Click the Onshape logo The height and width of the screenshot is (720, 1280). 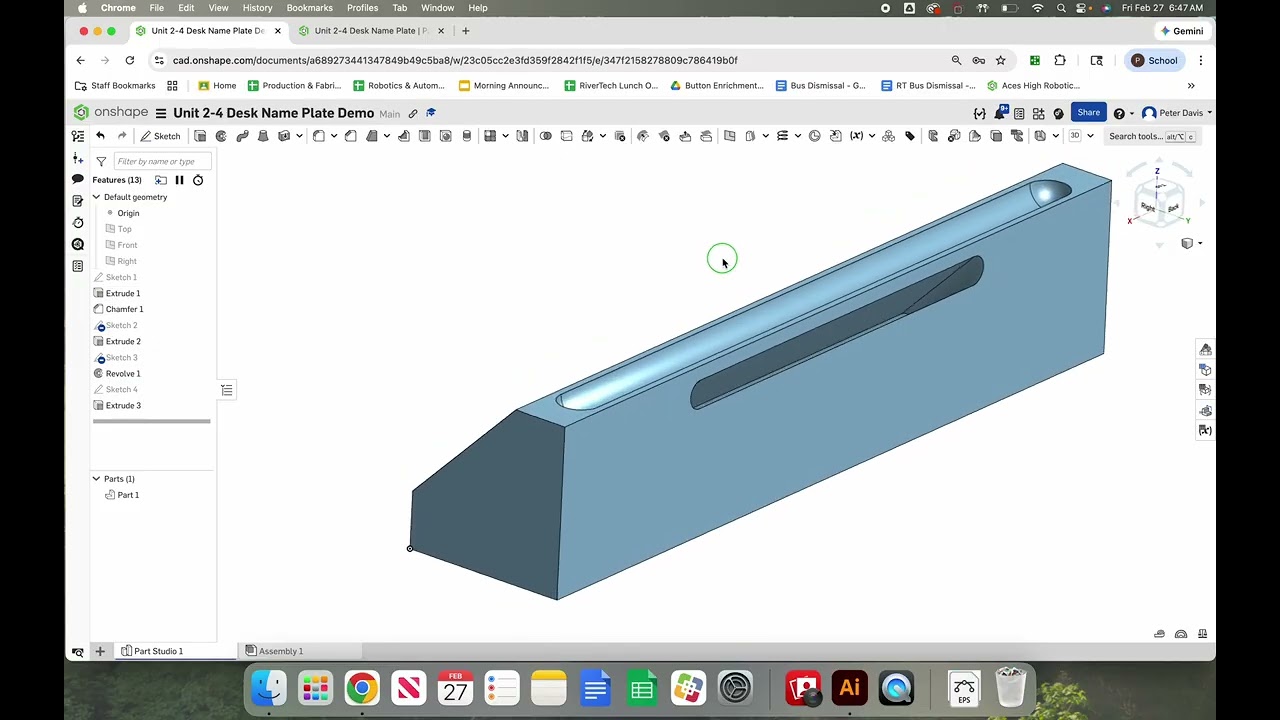pyautogui.click(x=110, y=113)
